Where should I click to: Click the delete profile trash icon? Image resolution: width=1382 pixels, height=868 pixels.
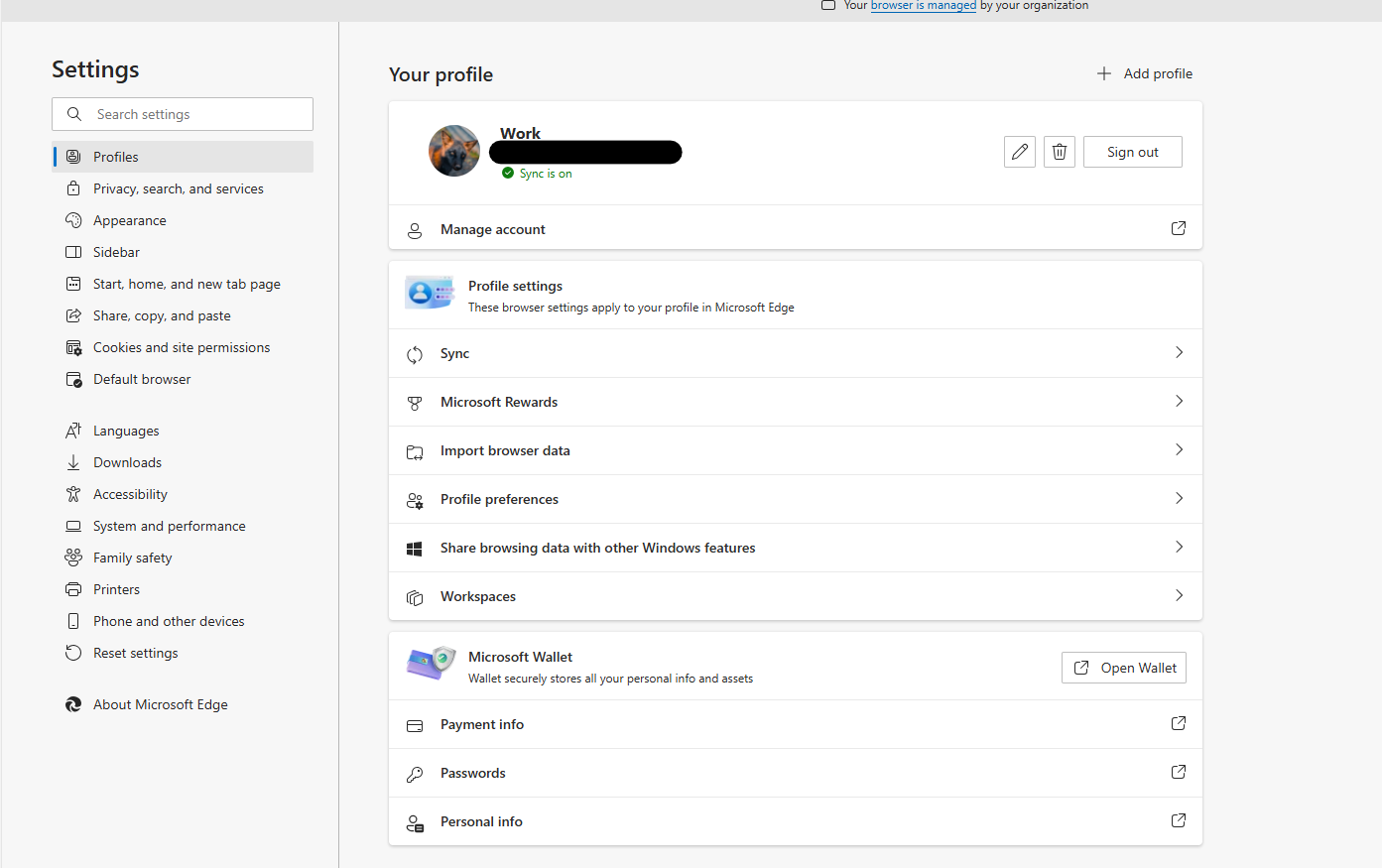pyautogui.click(x=1060, y=152)
